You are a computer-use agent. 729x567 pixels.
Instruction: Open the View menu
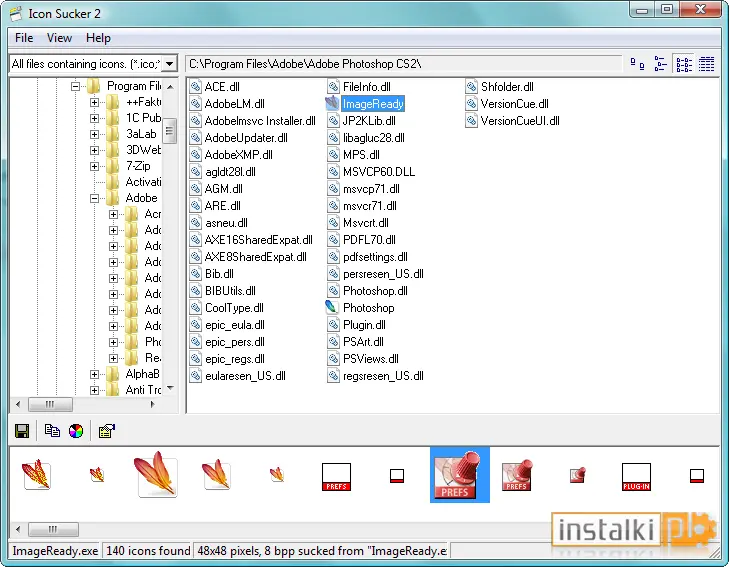[x=59, y=38]
